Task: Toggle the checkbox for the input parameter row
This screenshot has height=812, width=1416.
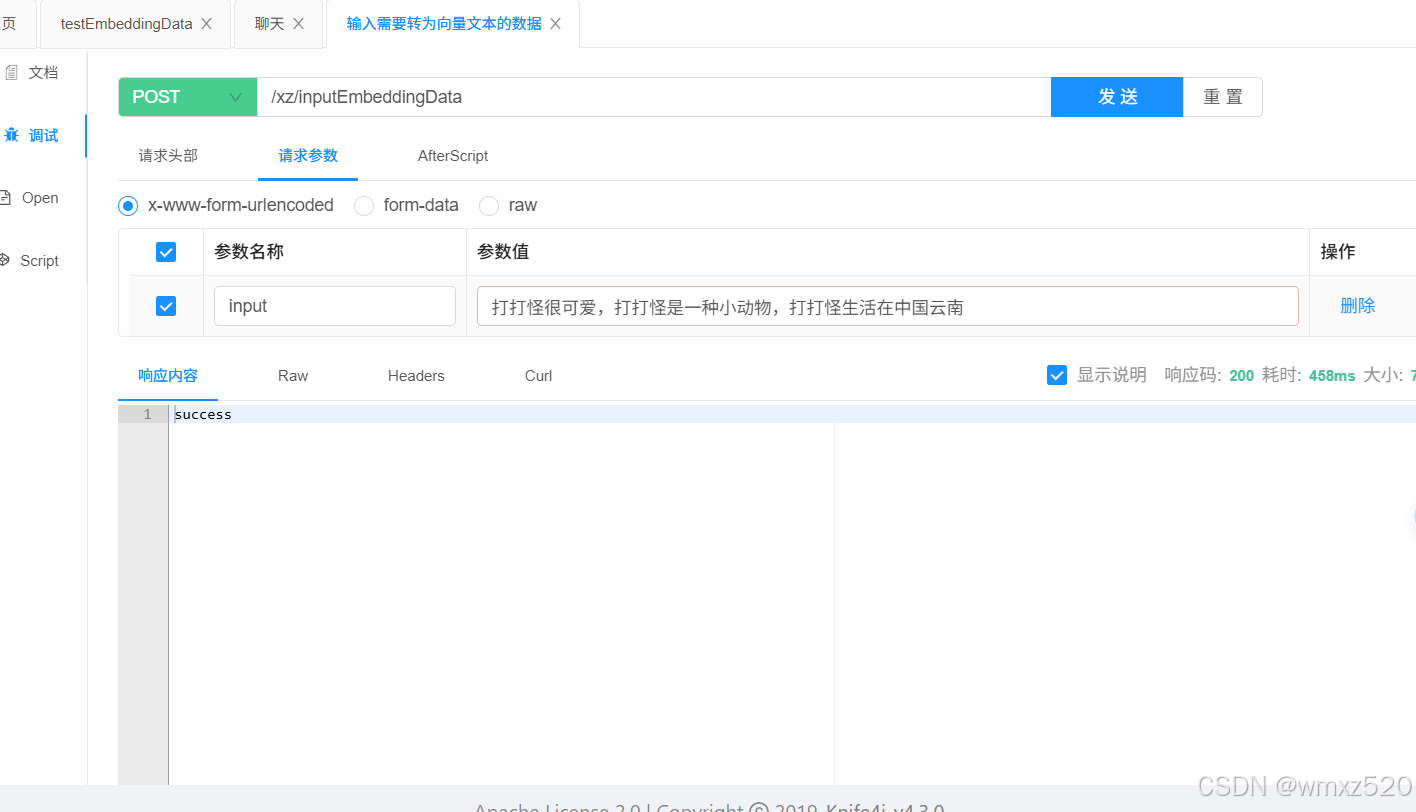Action: click(x=166, y=306)
